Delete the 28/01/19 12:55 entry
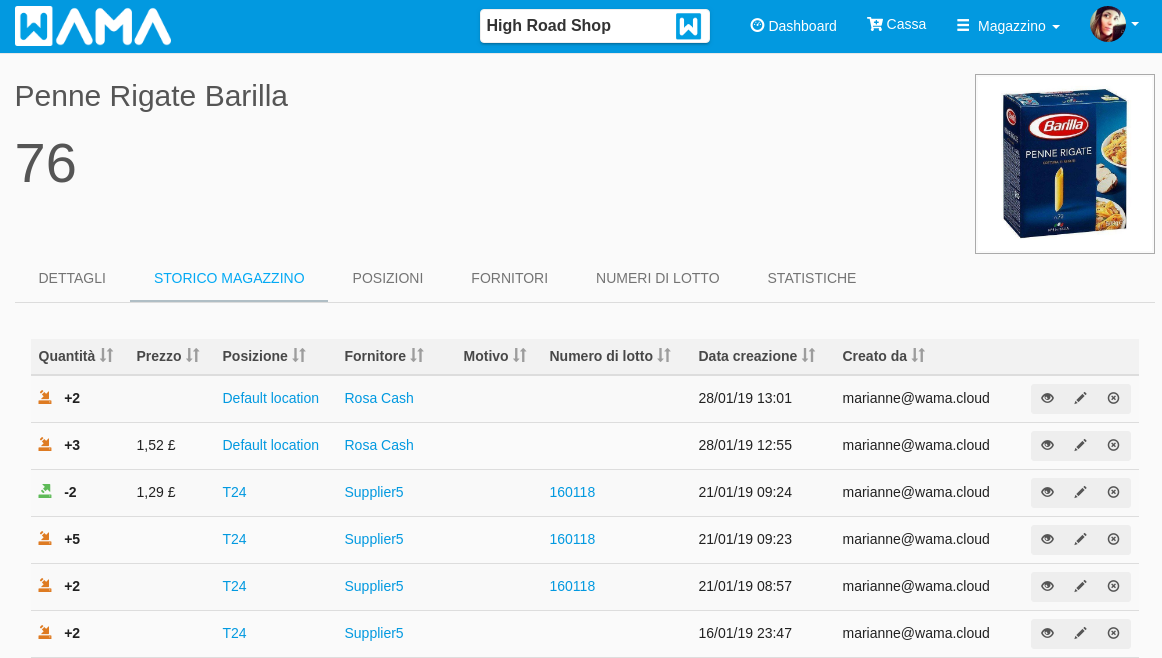The image size is (1162, 658). pos(1113,445)
